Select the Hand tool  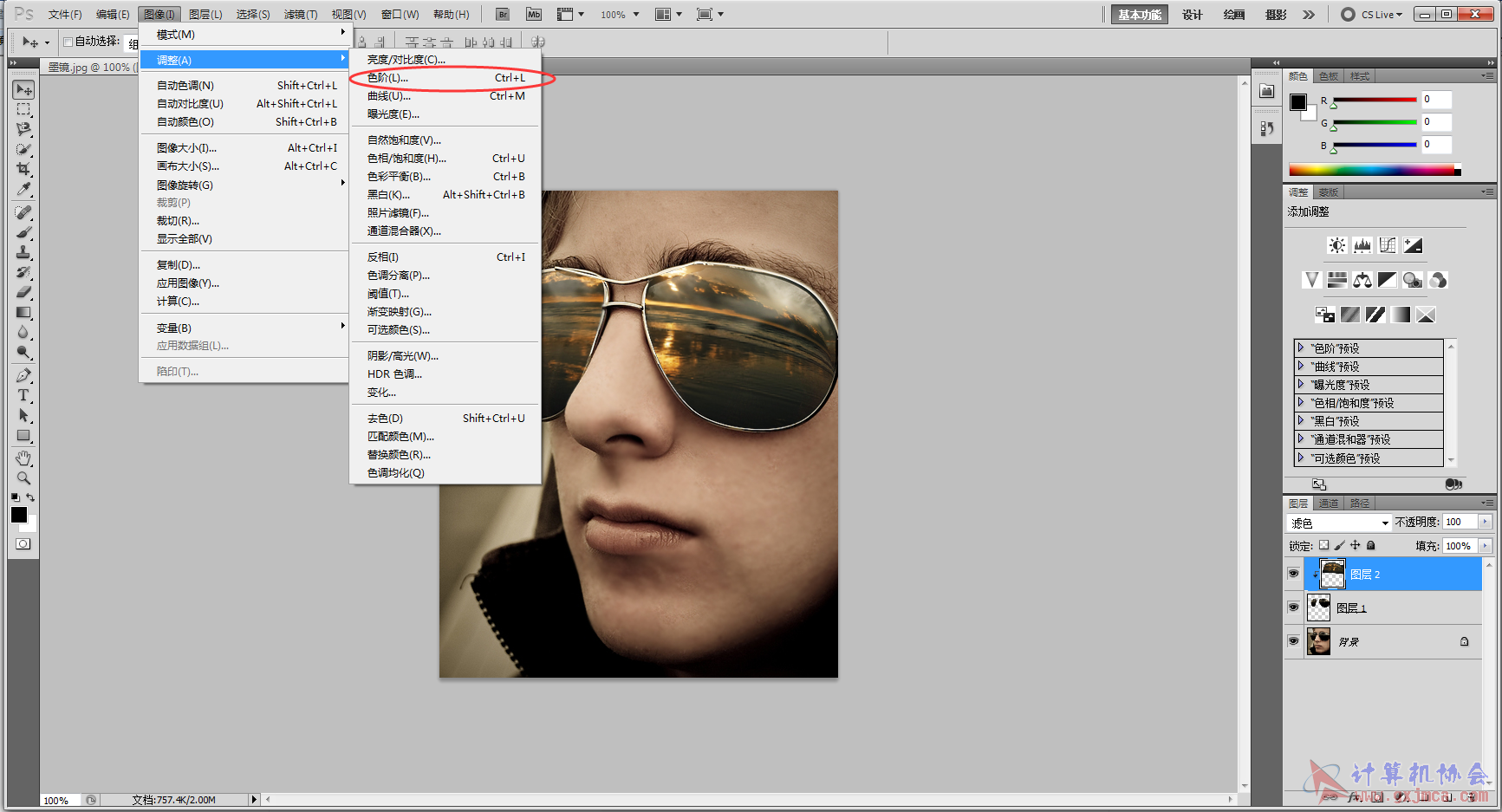[x=23, y=458]
